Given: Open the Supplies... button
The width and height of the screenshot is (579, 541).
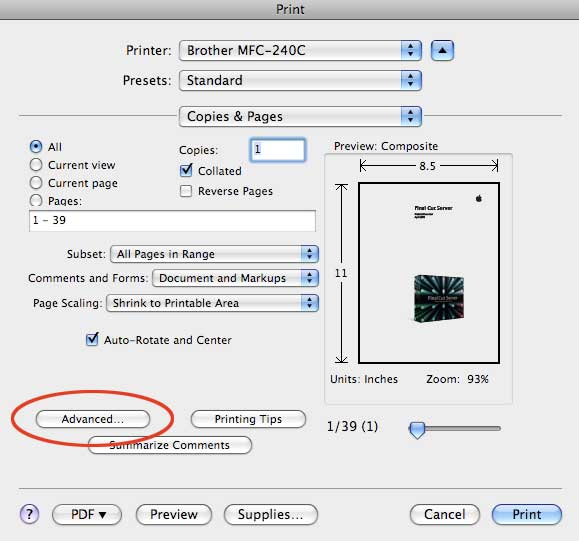Looking at the screenshot, I should tap(271, 514).
